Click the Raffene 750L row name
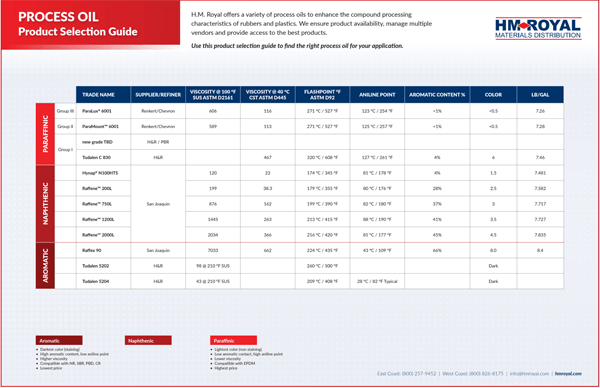600x388 pixels. click(97, 204)
